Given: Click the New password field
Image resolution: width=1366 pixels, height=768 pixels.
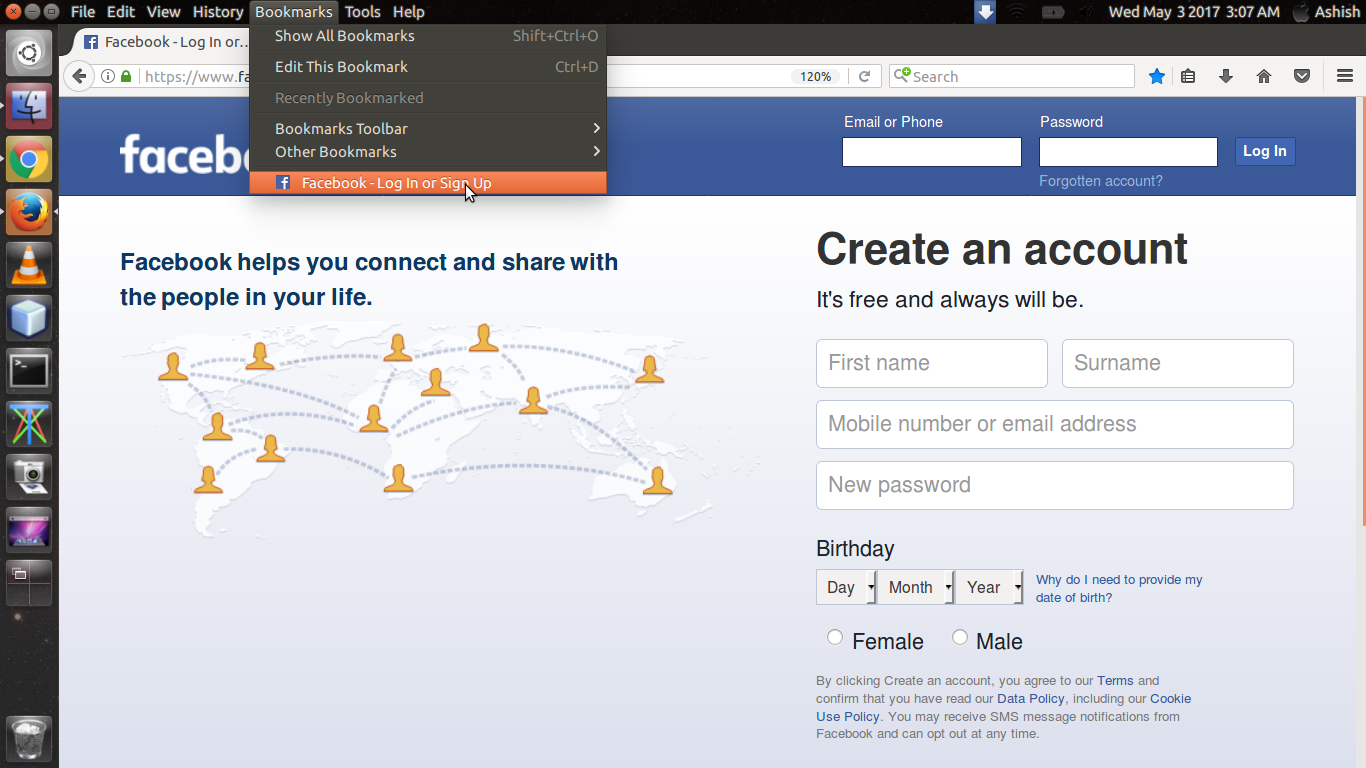Looking at the screenshot, I should point(1055,485).
